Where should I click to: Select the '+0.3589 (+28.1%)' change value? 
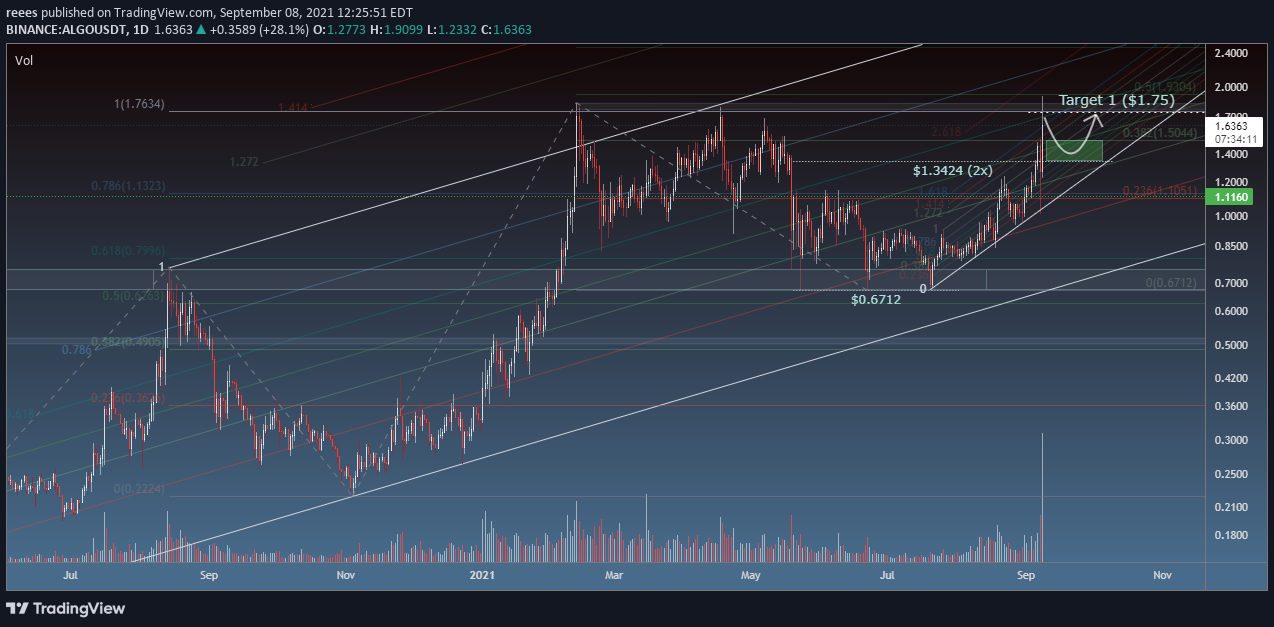coord(257,30)
